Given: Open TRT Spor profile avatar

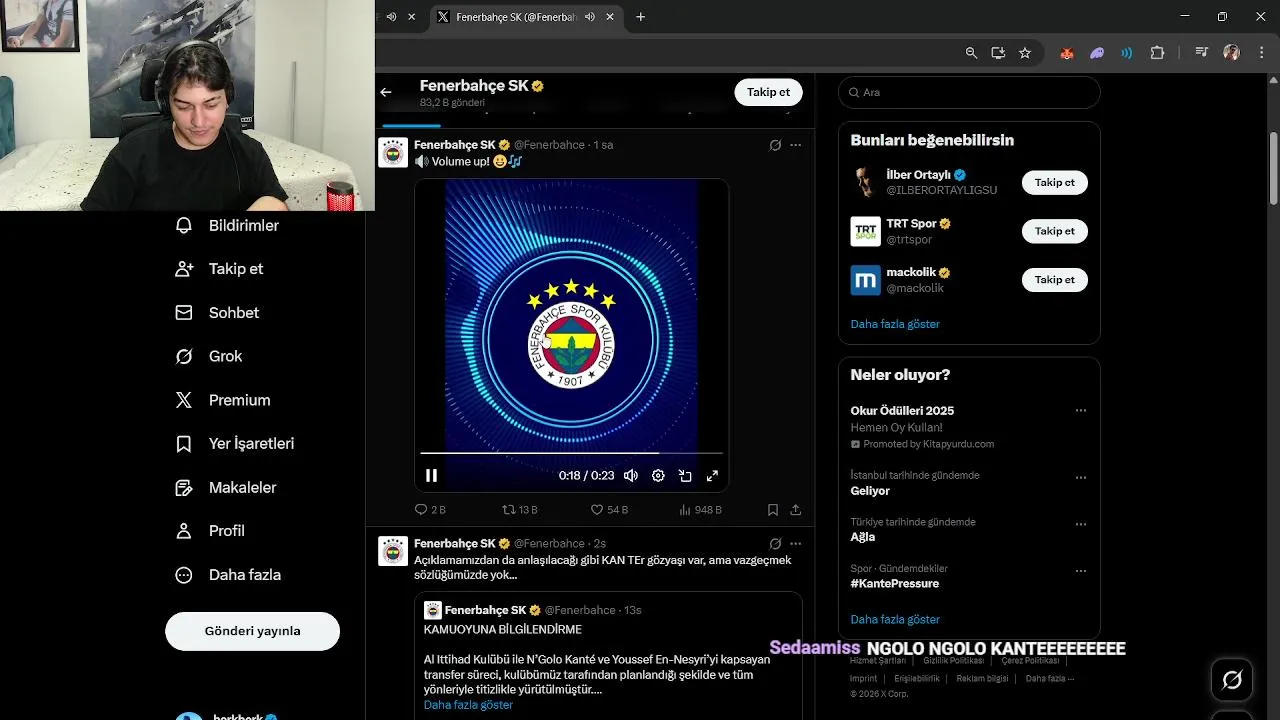Looking at the screenshot, I should tap(865, 231).
